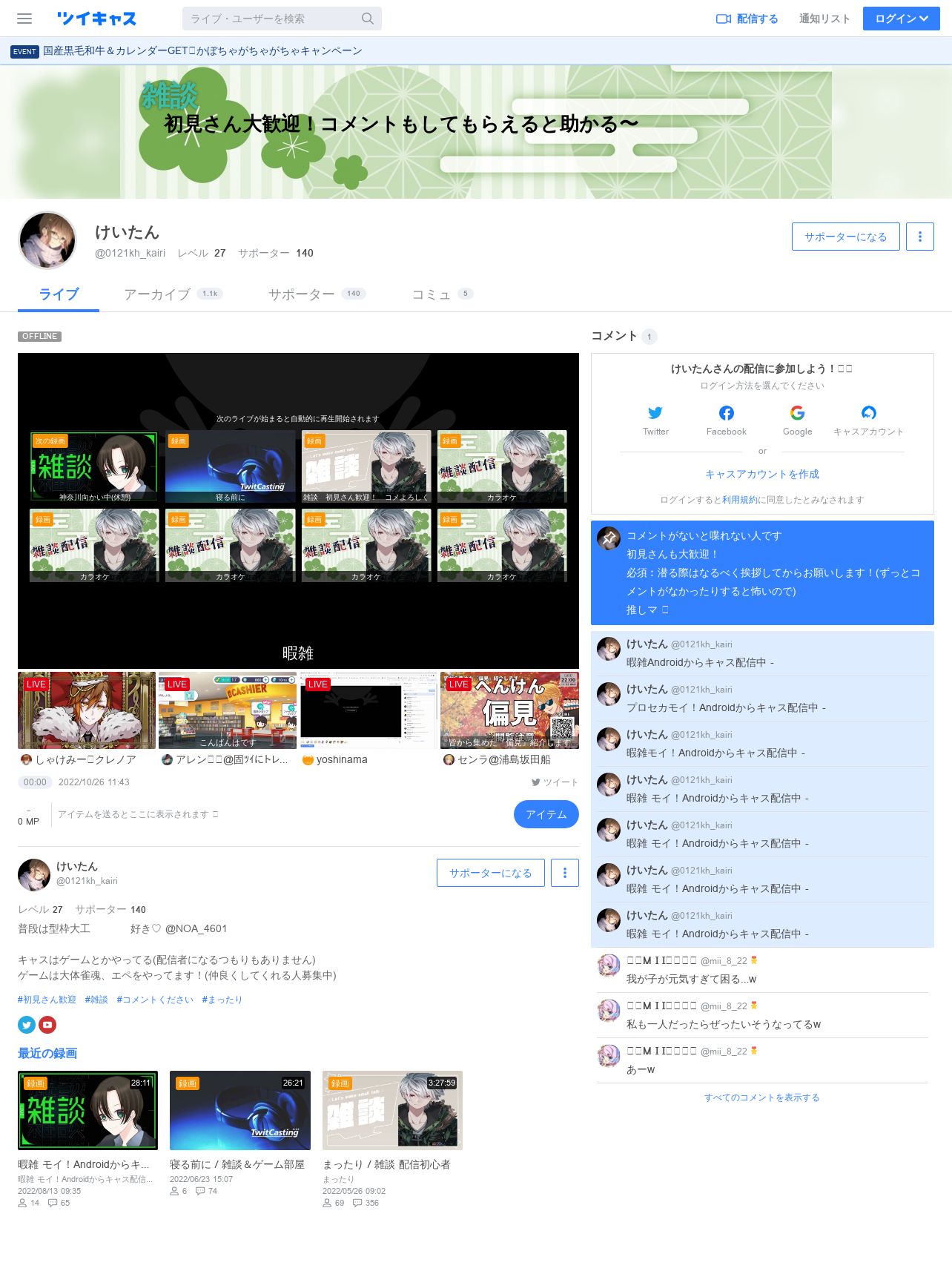Focus the ライブ・ユーザーを検索 search field
952x1271 pixels.
pyautogui.click(x=282, y=19)
